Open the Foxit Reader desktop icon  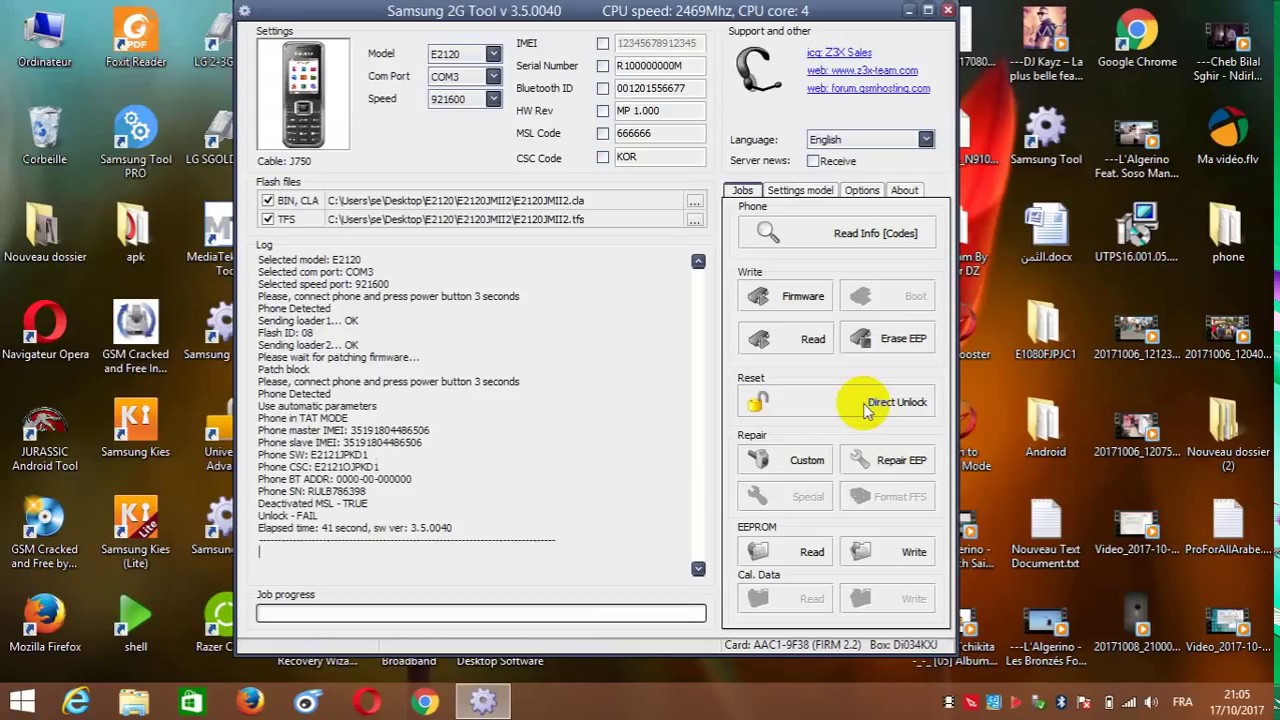tap(135, 40)
